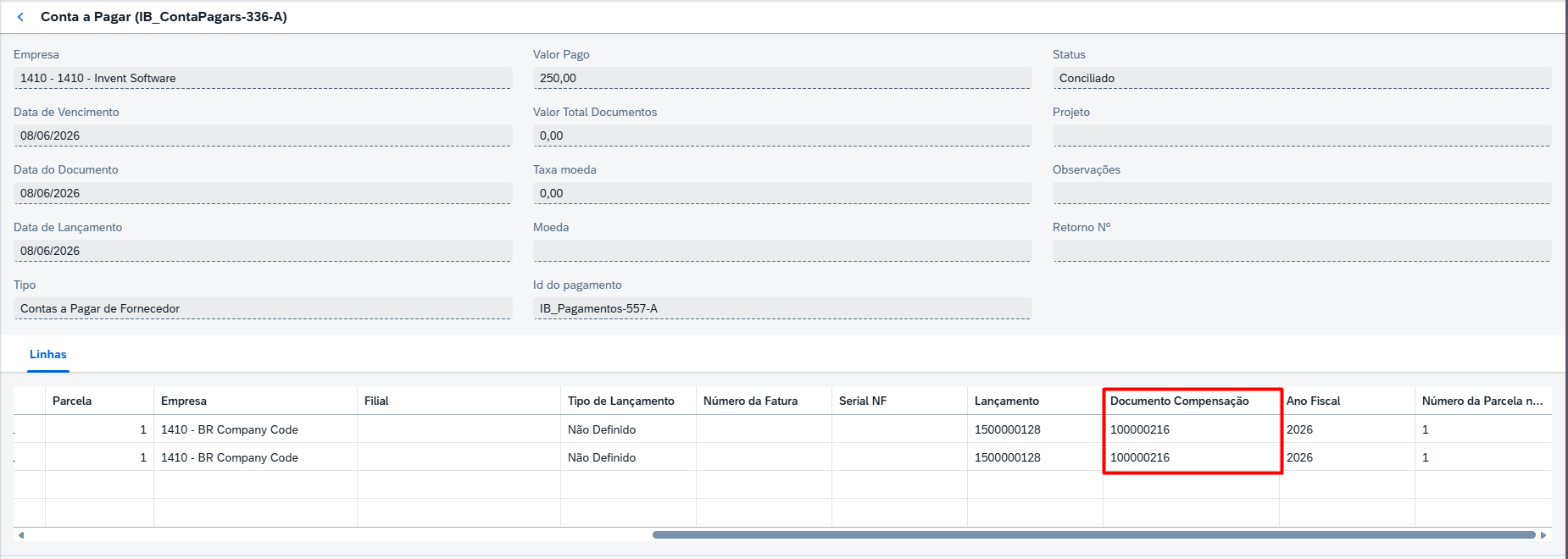Click the Observações field

point(1302,193)
